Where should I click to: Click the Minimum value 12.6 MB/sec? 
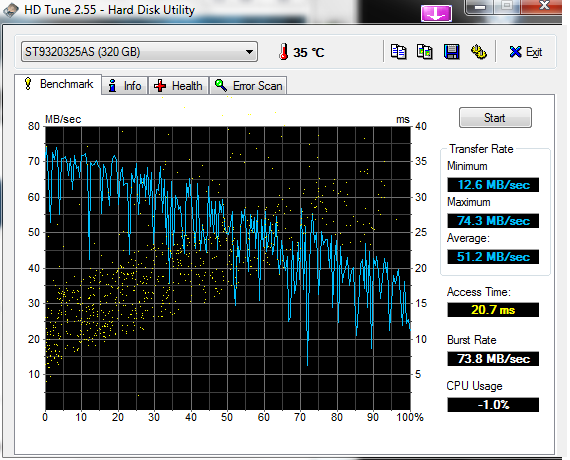493,185
